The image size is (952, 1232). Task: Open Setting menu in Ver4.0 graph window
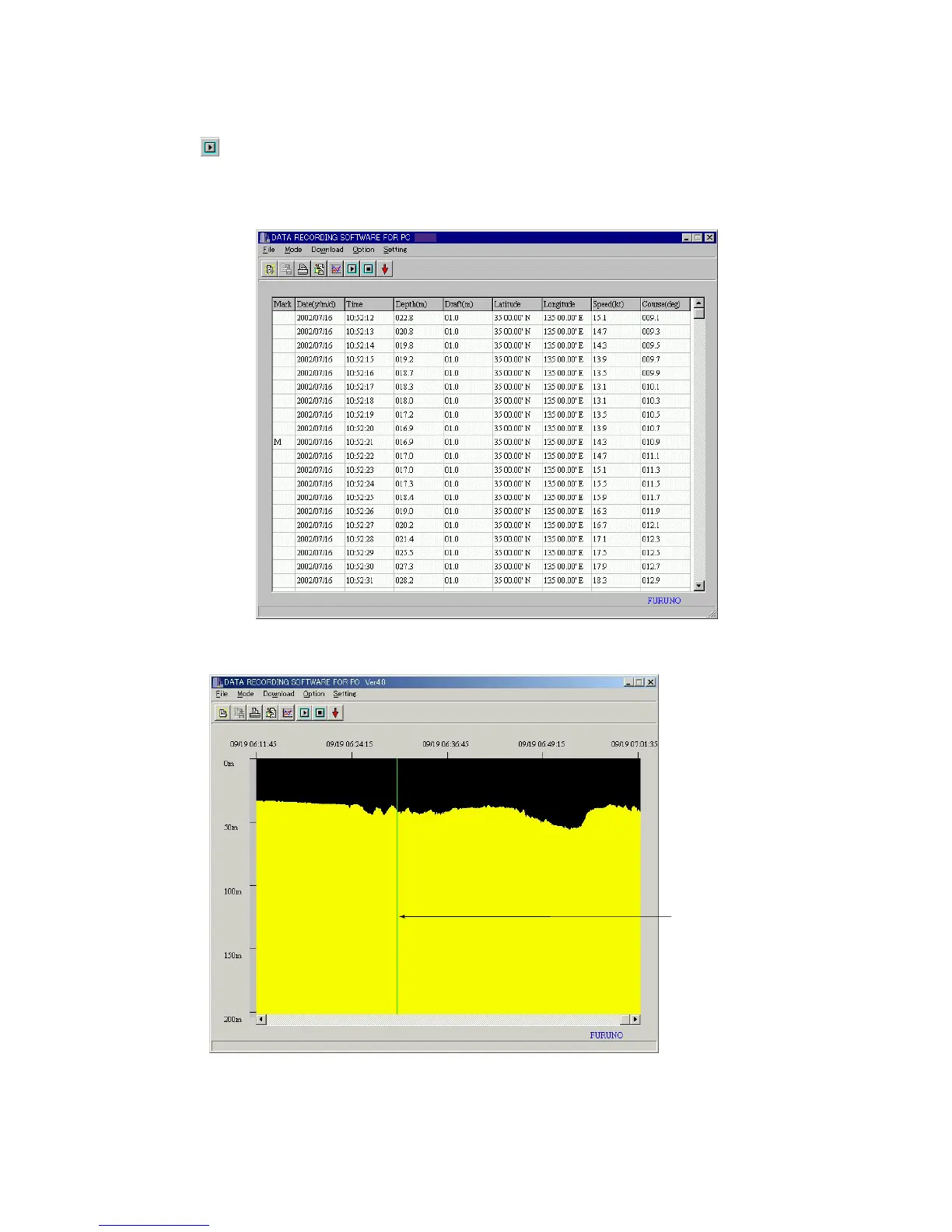pyautogui.click(x=345, y=694)
